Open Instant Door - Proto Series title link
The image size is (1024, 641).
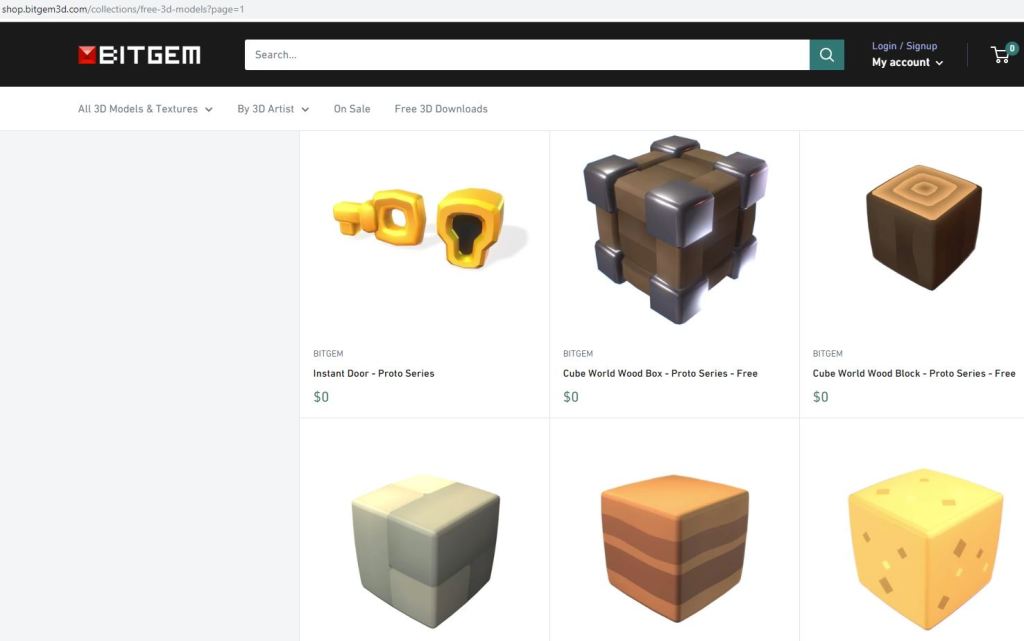pos(374,373)
